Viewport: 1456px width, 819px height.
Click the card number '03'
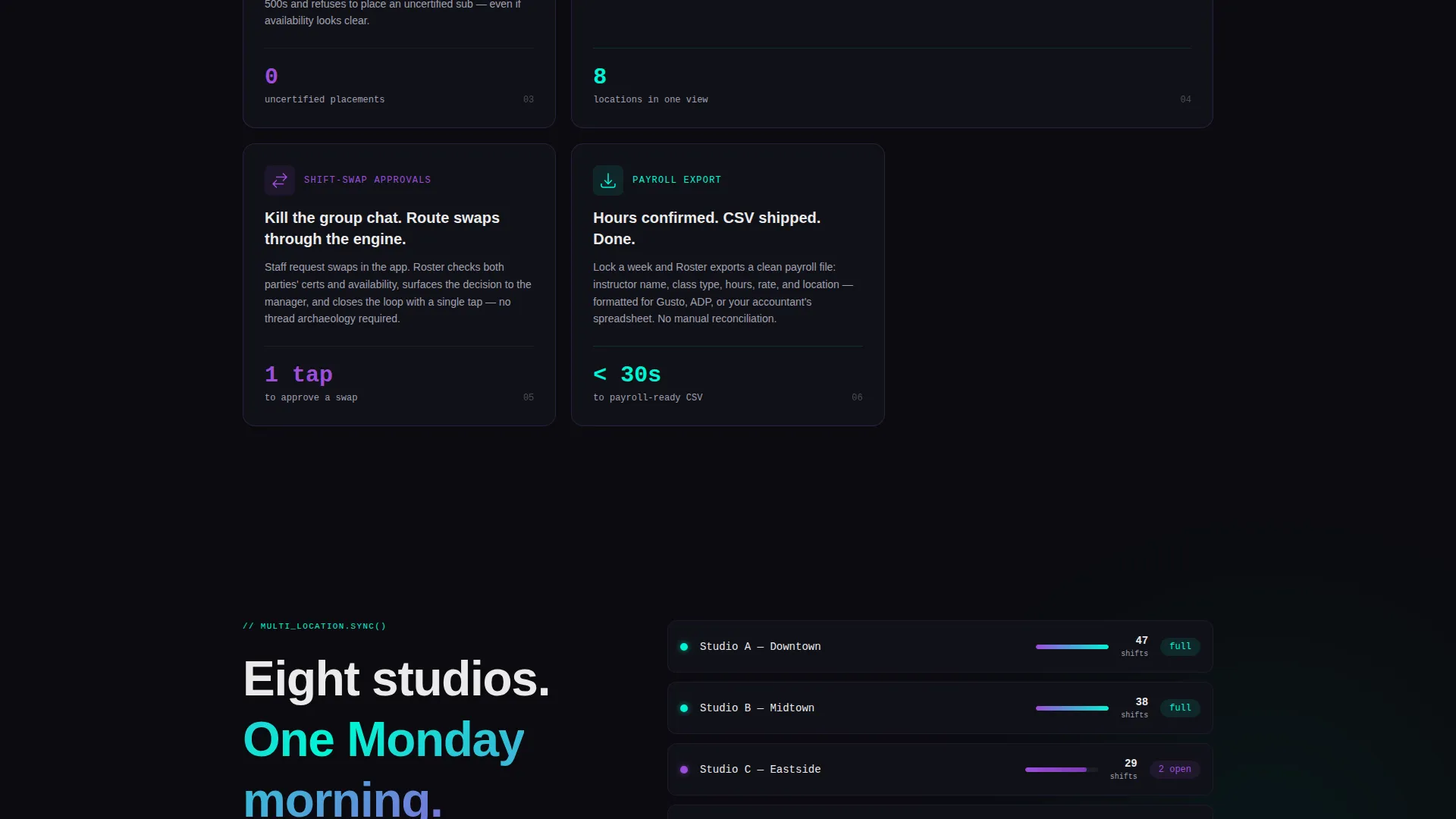529,100
